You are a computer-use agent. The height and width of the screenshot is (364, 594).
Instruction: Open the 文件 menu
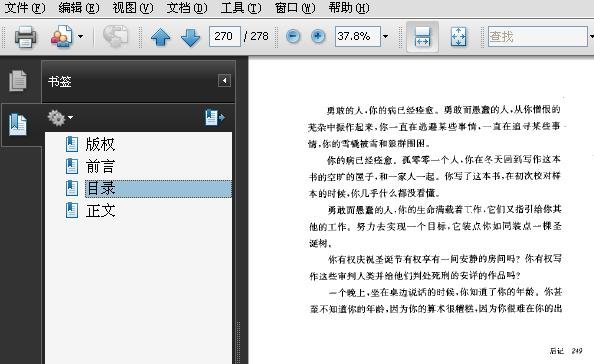[25, 8]
